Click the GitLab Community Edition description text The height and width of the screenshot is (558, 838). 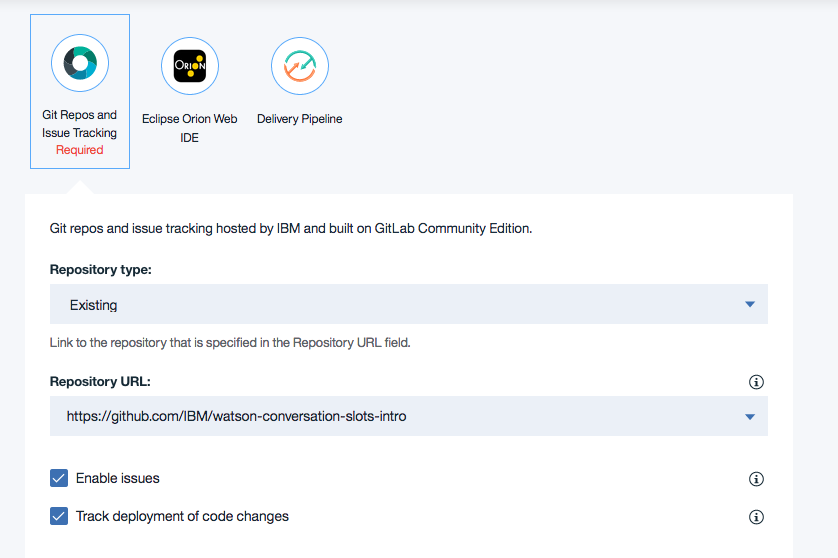(x=291, y=228)
